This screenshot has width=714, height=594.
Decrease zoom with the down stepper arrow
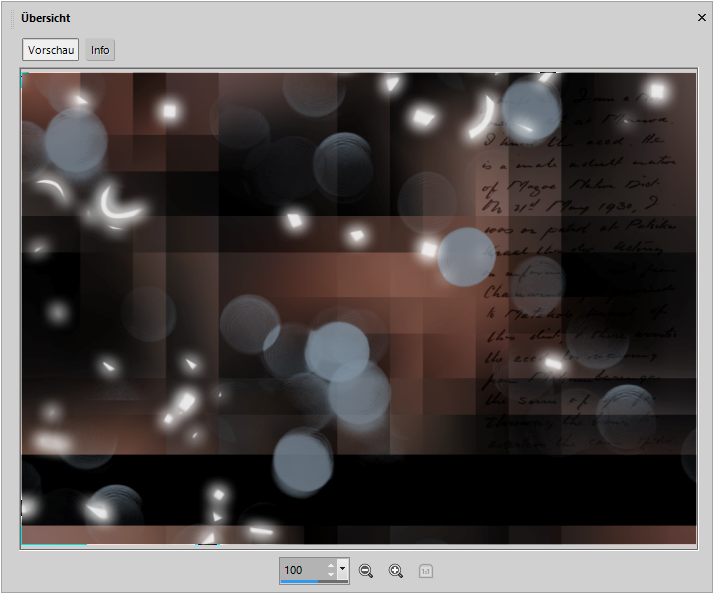pyautogui.click(x=331, y=574)
